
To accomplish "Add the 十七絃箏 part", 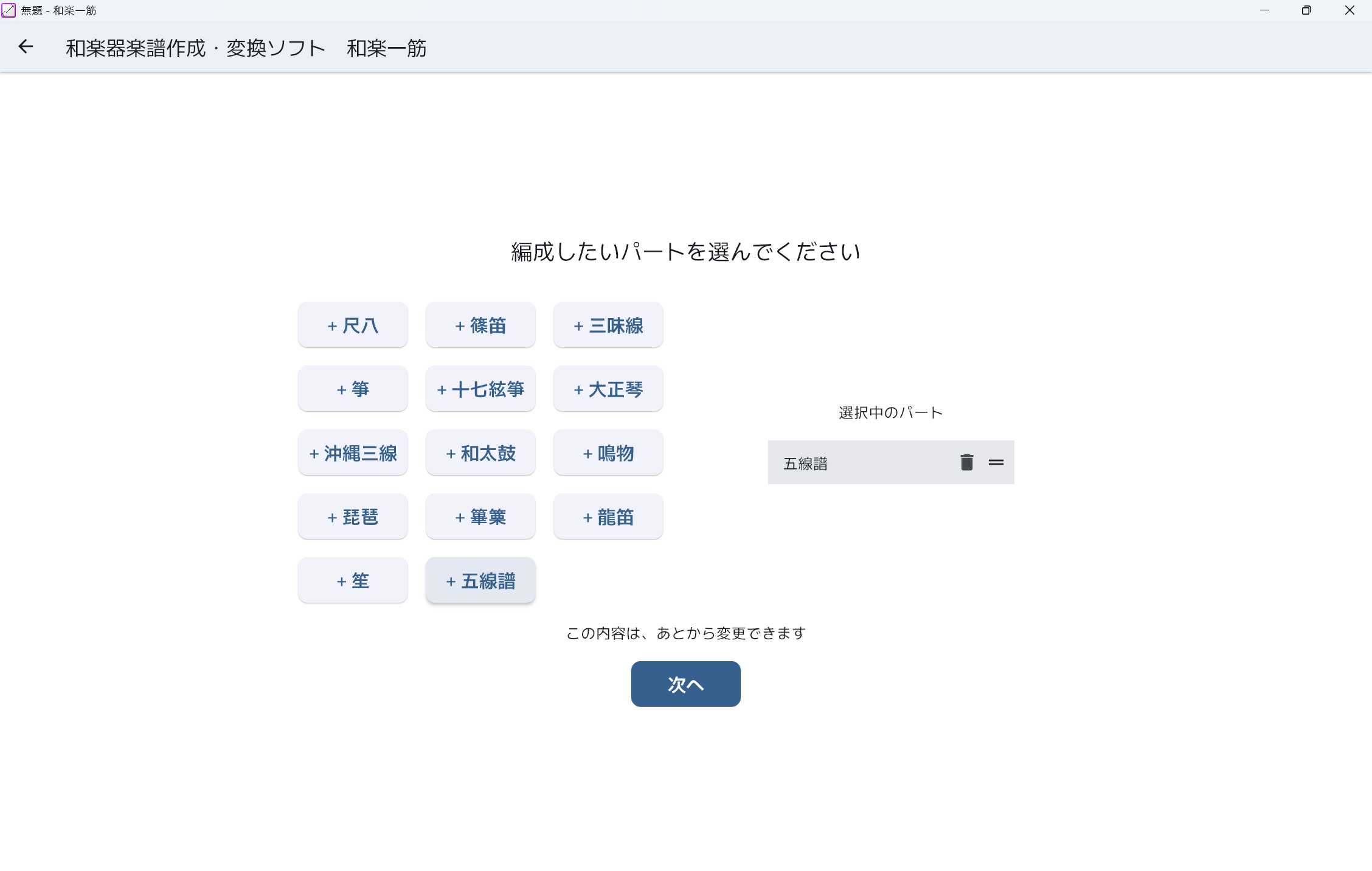I will pos(480,389).
